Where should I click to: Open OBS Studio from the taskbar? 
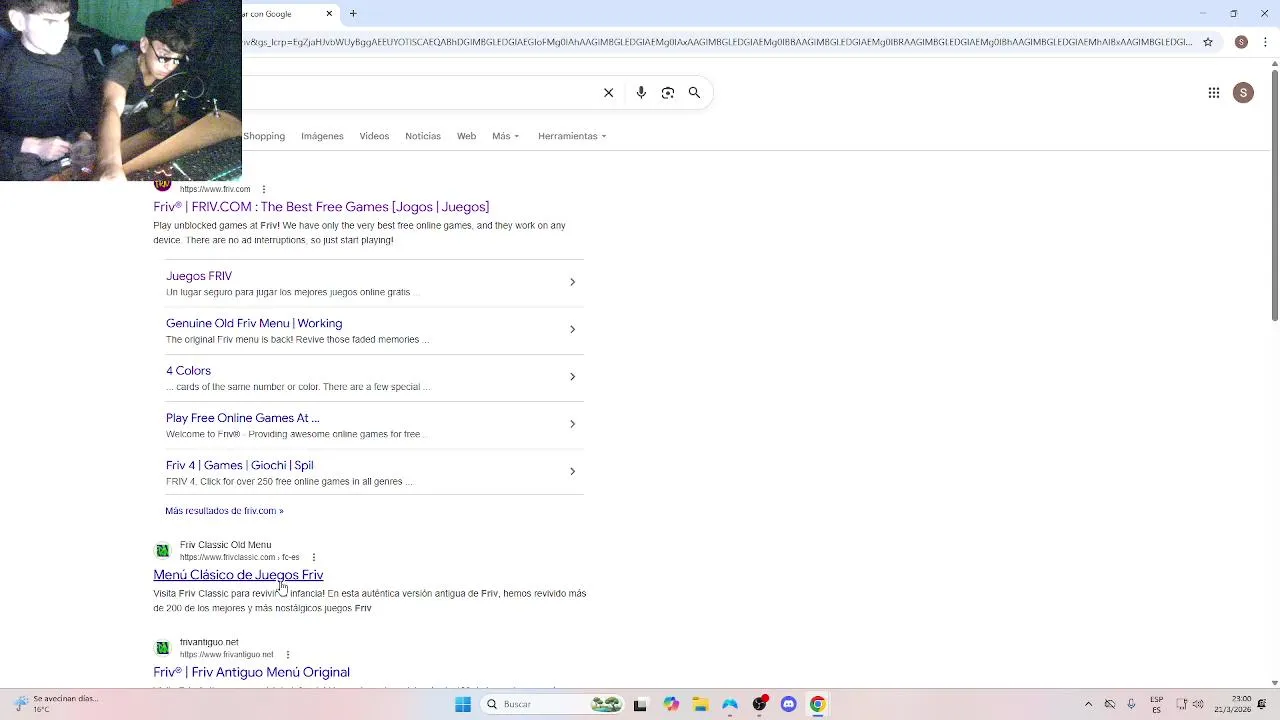(x=760, y=704)
